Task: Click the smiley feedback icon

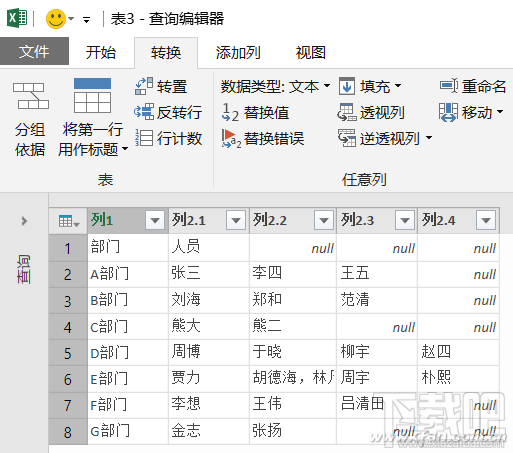Action: [56, 19]
